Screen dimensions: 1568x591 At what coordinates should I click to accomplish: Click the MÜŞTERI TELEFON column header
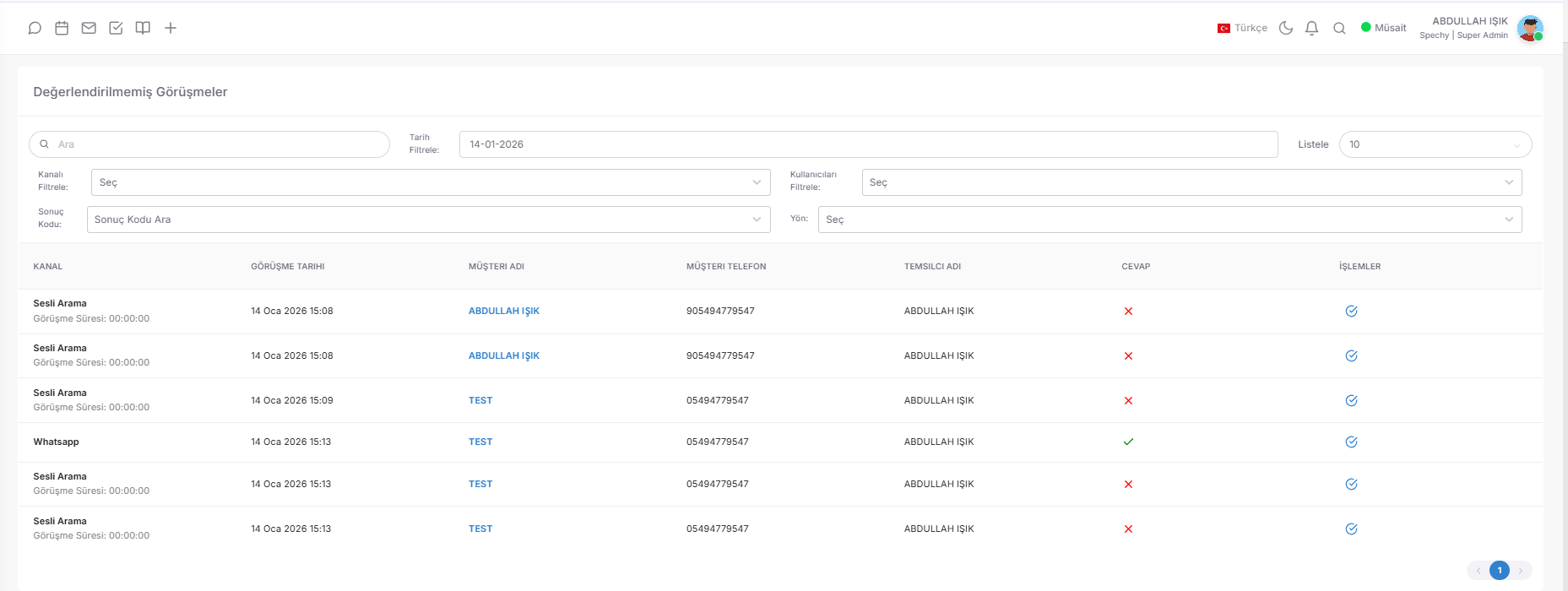click(726, 266)
